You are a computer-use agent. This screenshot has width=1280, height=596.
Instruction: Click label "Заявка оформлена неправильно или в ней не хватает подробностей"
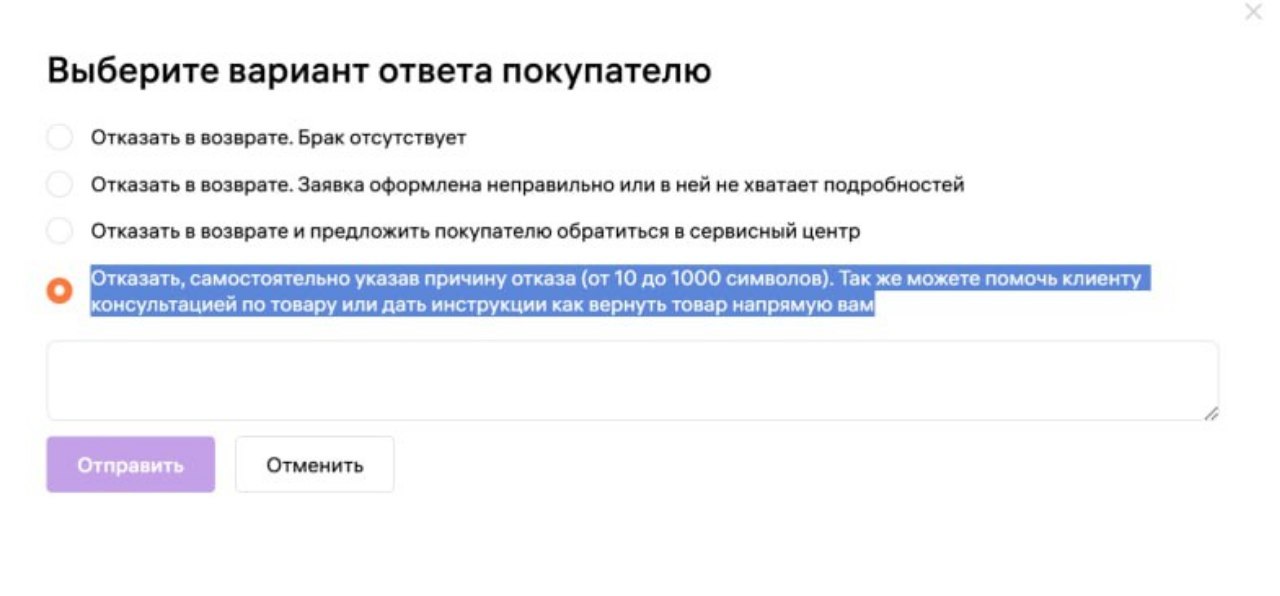(x=527, y=185)
